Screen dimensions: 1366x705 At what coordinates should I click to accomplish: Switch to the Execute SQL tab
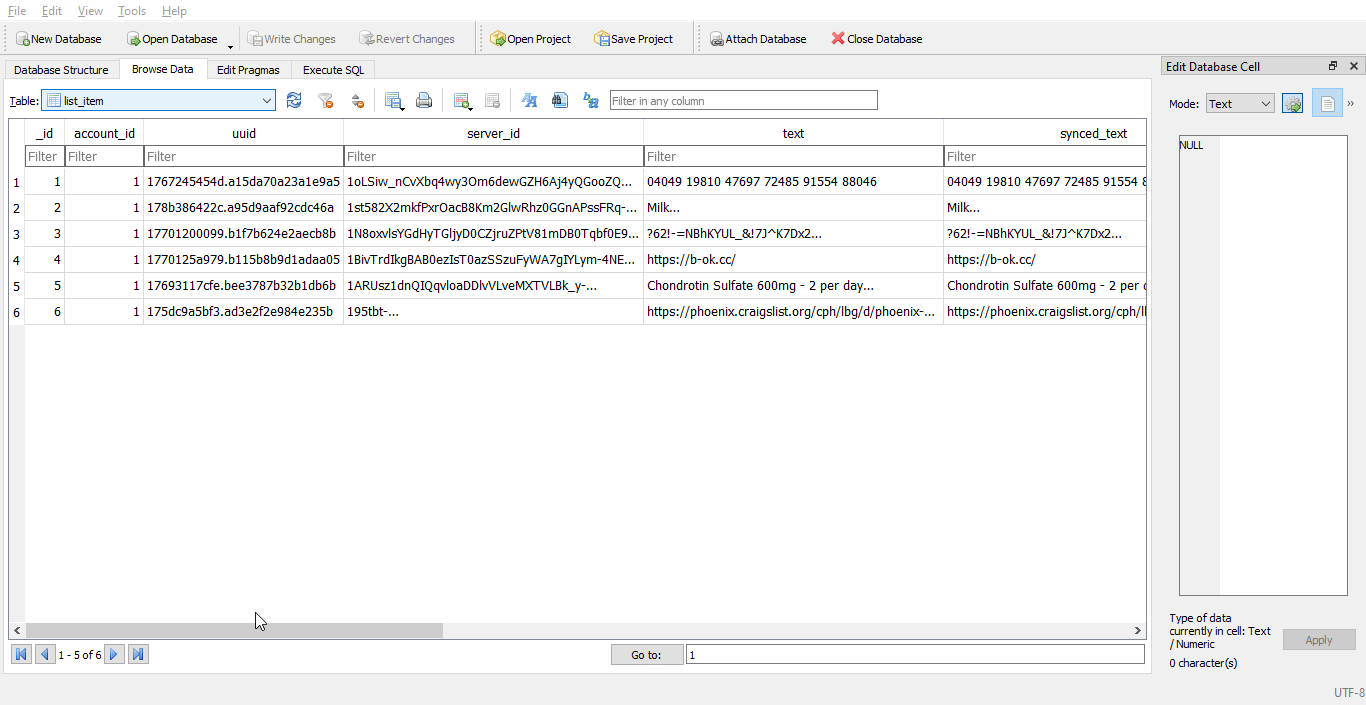click(333, 70)
